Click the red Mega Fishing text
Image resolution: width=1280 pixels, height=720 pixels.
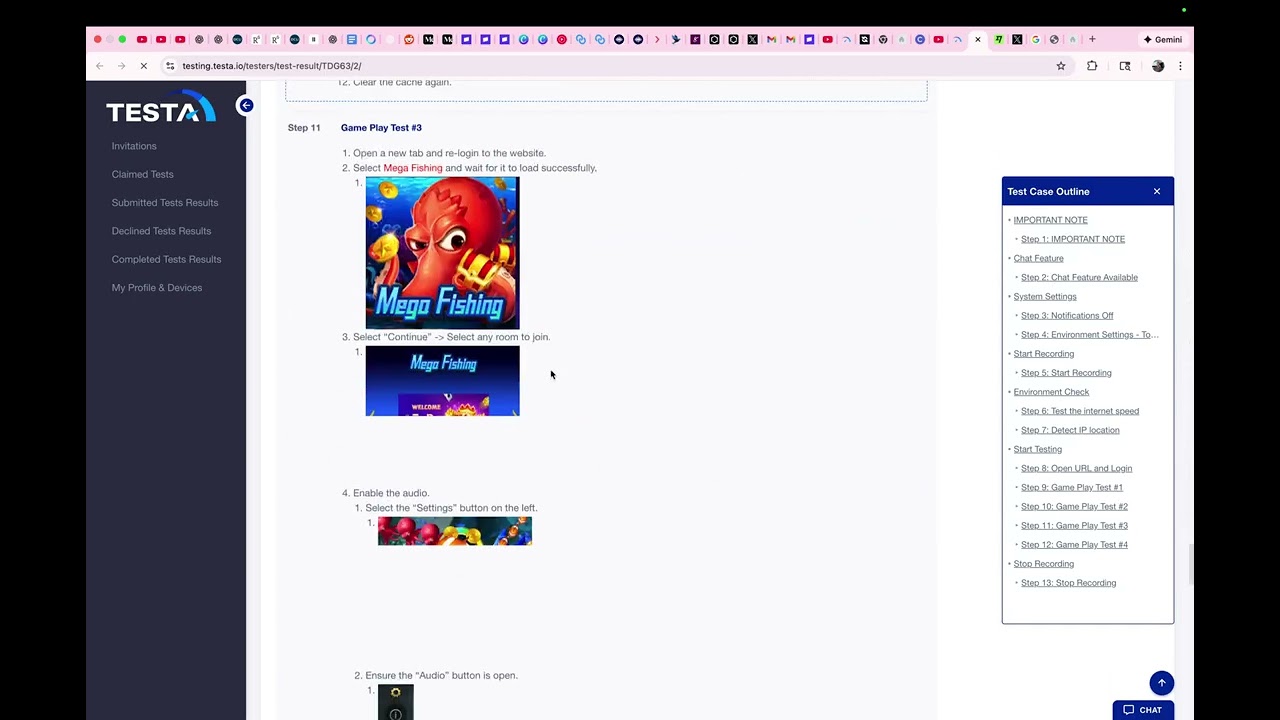click(x=413, y=168)
